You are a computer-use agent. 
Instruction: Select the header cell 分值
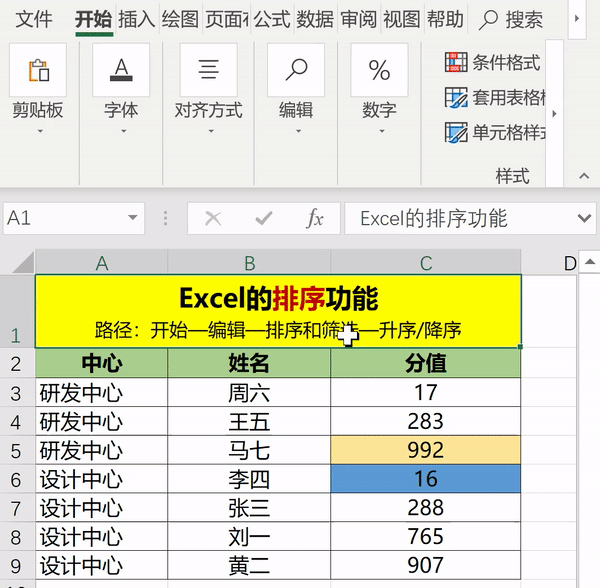(x=426, y=363)
